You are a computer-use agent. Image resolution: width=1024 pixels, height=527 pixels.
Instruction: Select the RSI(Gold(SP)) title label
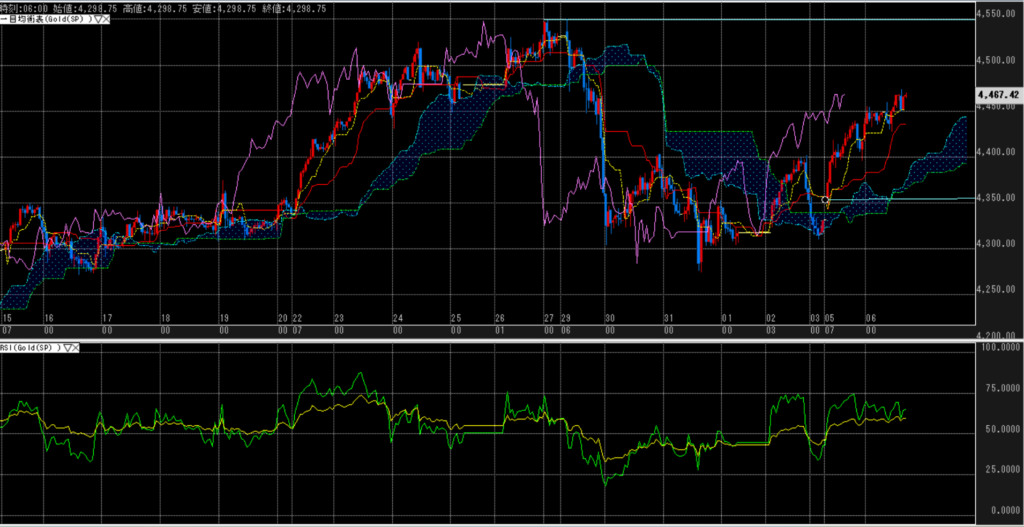point(30,347)
